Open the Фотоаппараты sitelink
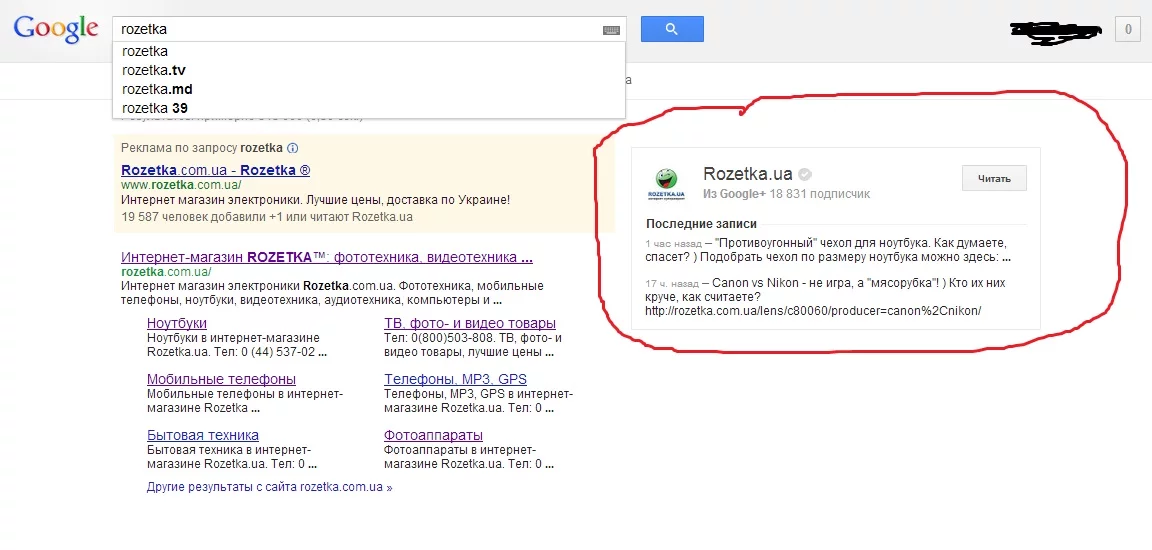This screenshot has height=550, width=1152. (433, 435)
